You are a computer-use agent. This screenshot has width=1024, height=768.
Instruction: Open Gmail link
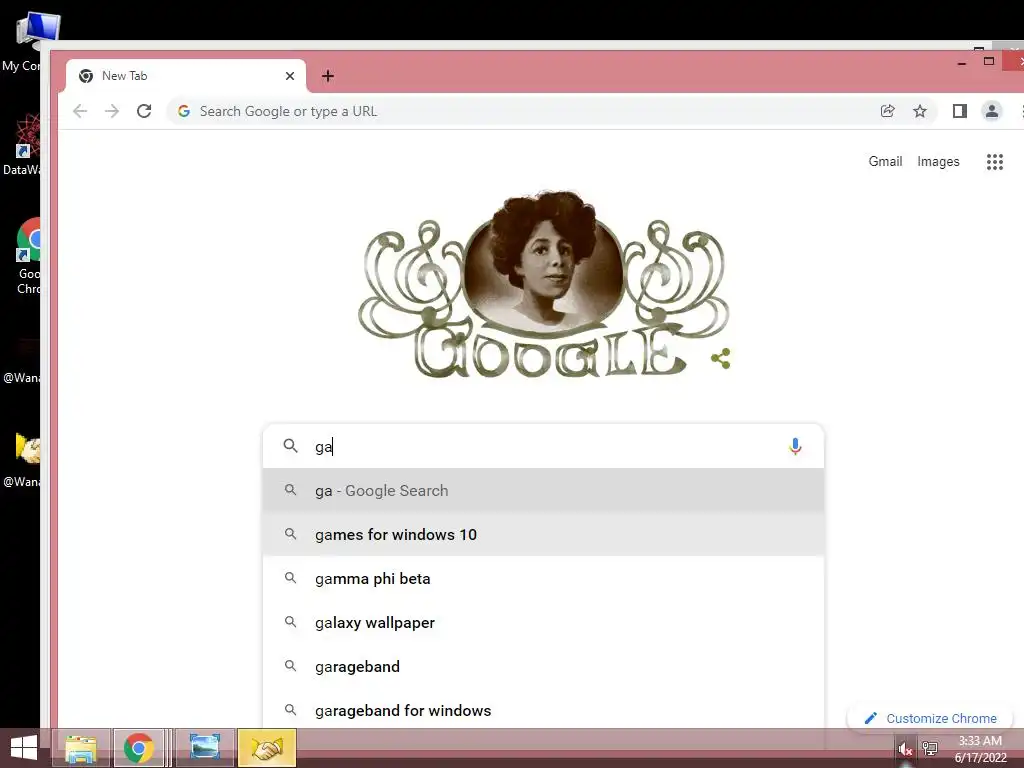pyautogui.click(x=885, y=161)
